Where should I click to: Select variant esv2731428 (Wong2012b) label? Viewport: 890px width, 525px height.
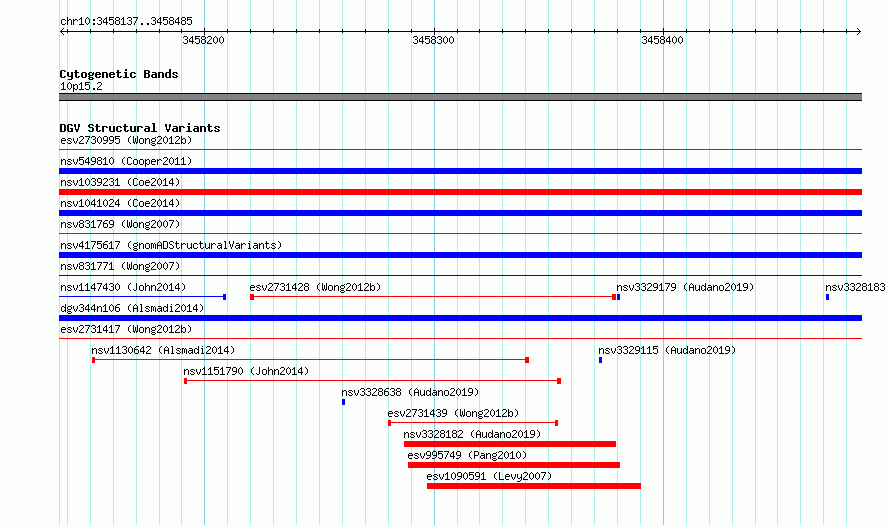[315, 287]
